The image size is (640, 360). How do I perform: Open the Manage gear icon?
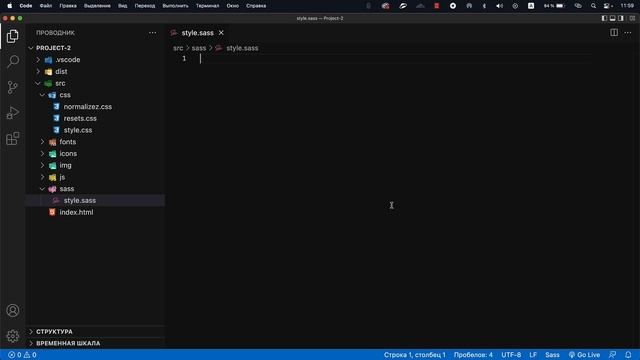pyautogui.click(x=13, y=336)
